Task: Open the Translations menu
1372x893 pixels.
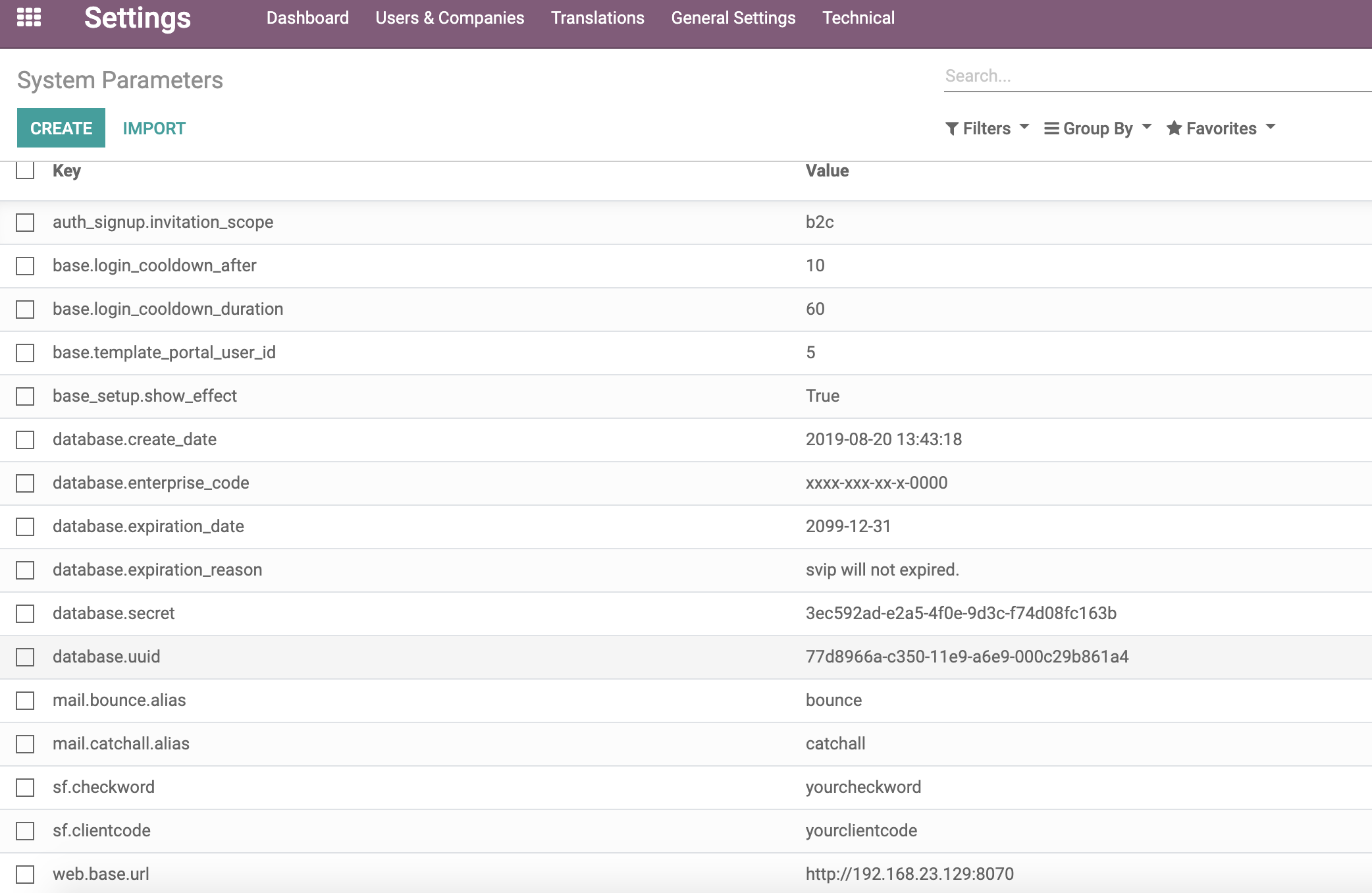Action: tap(597, 17)
